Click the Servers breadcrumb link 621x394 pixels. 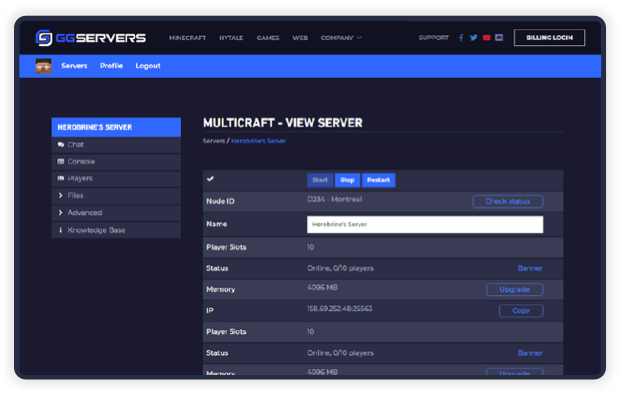pos(214,141)
